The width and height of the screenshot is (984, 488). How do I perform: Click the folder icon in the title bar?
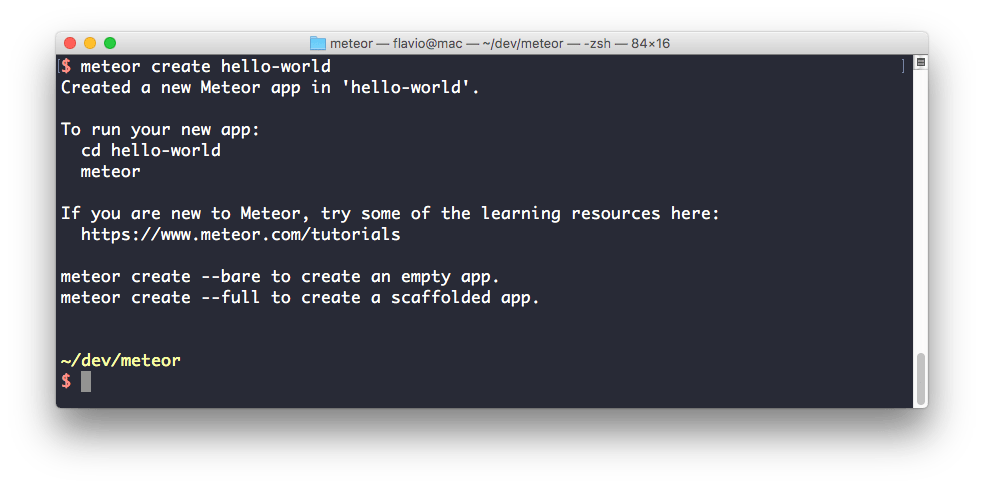[x=318, y=43]
